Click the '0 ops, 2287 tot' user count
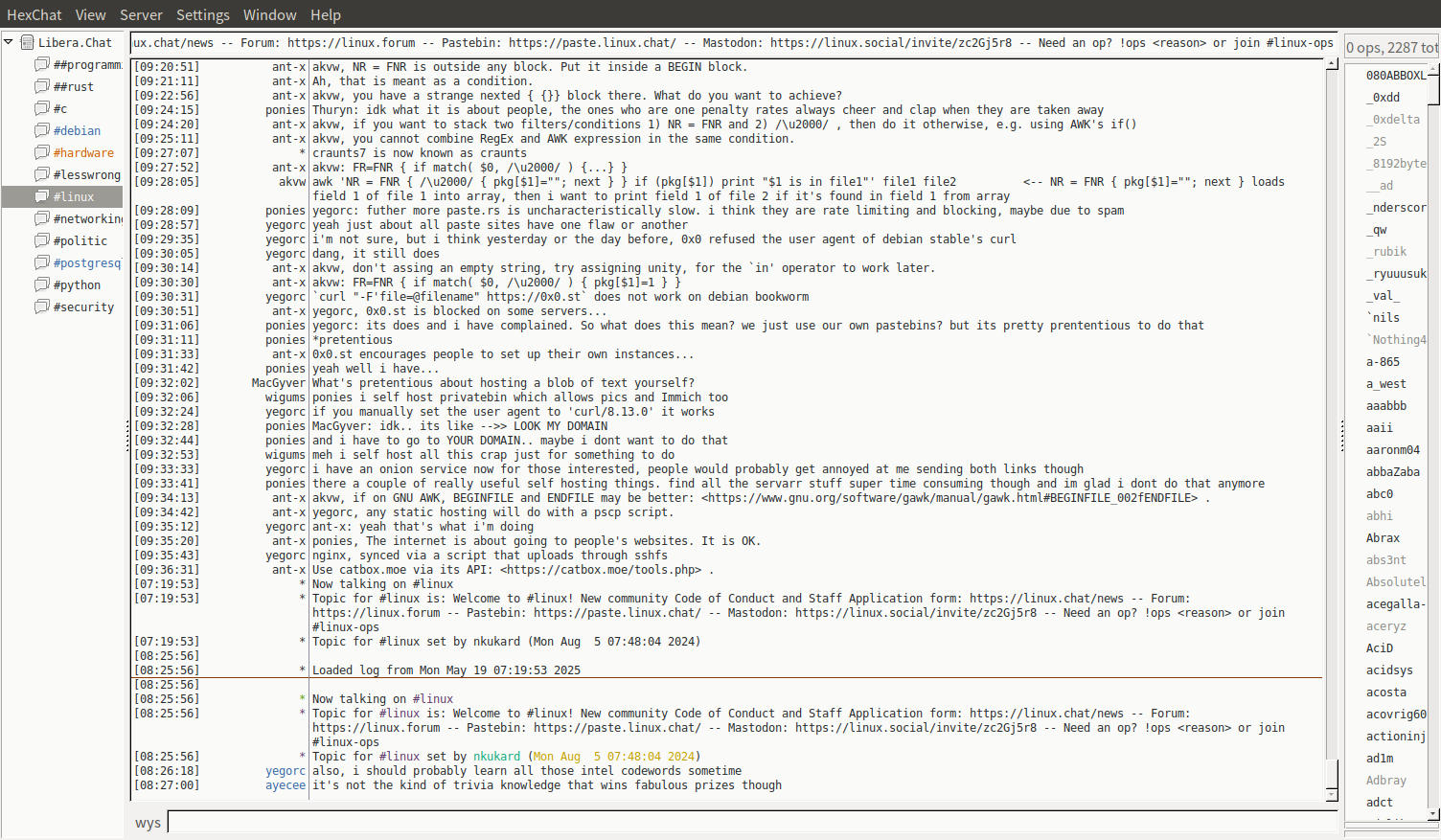Image resolution: width=1441 pixels, height=840 pixels. pyautogui.click(x=1392, y=47)
